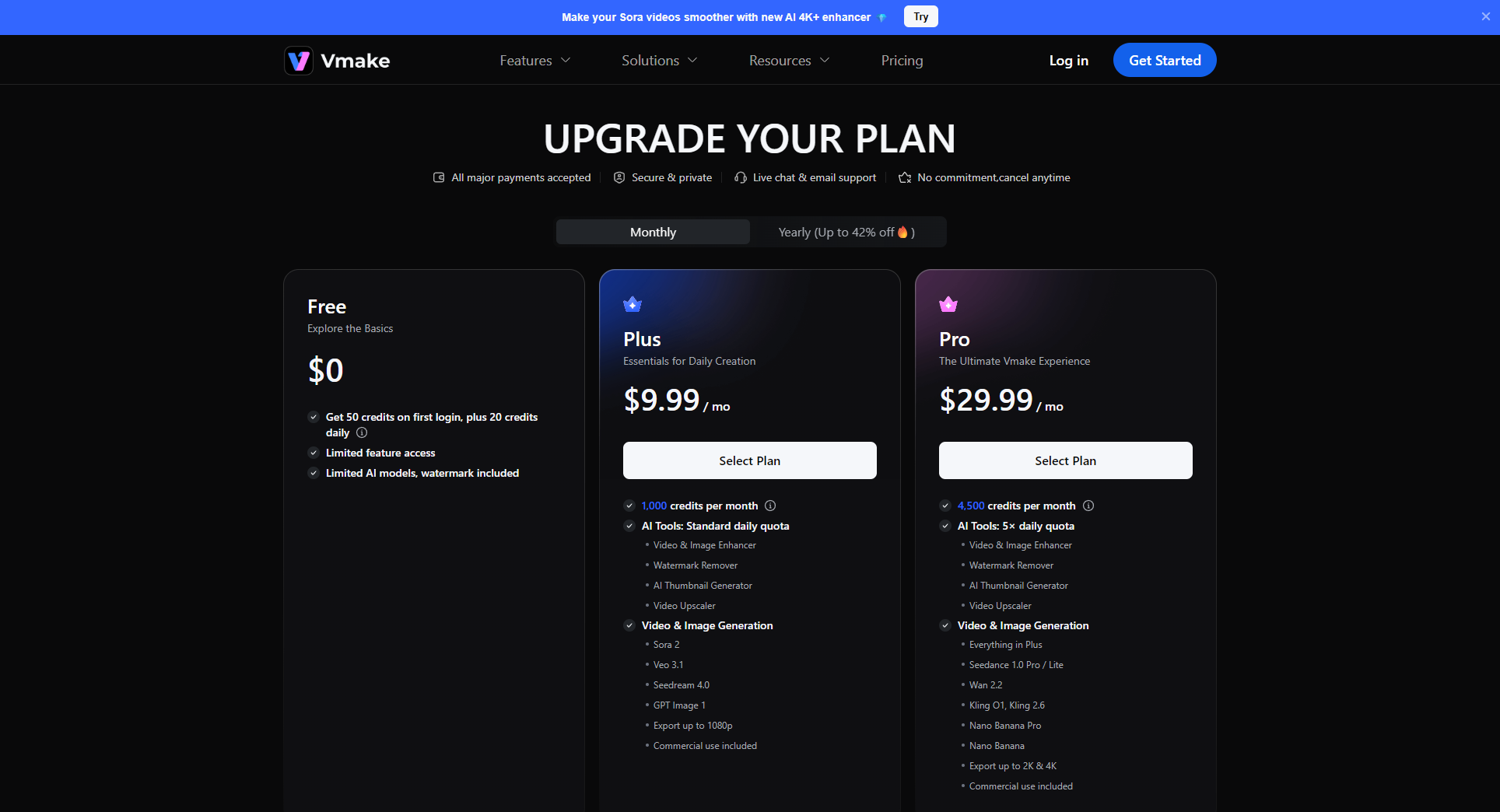Screen dimensions: 1500x812
Task: Click info icon next to 1,000 credits
Action: click(x=770, y=506)
